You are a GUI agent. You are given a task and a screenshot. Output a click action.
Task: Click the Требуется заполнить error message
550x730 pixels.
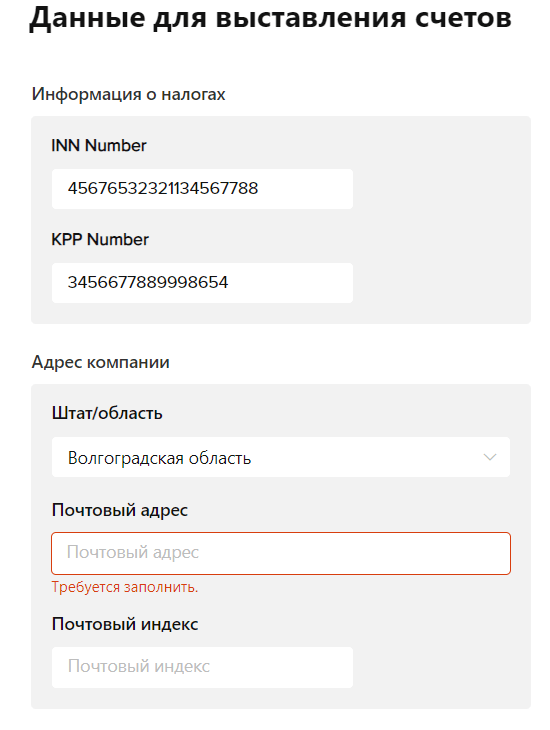tap(125, 588)
